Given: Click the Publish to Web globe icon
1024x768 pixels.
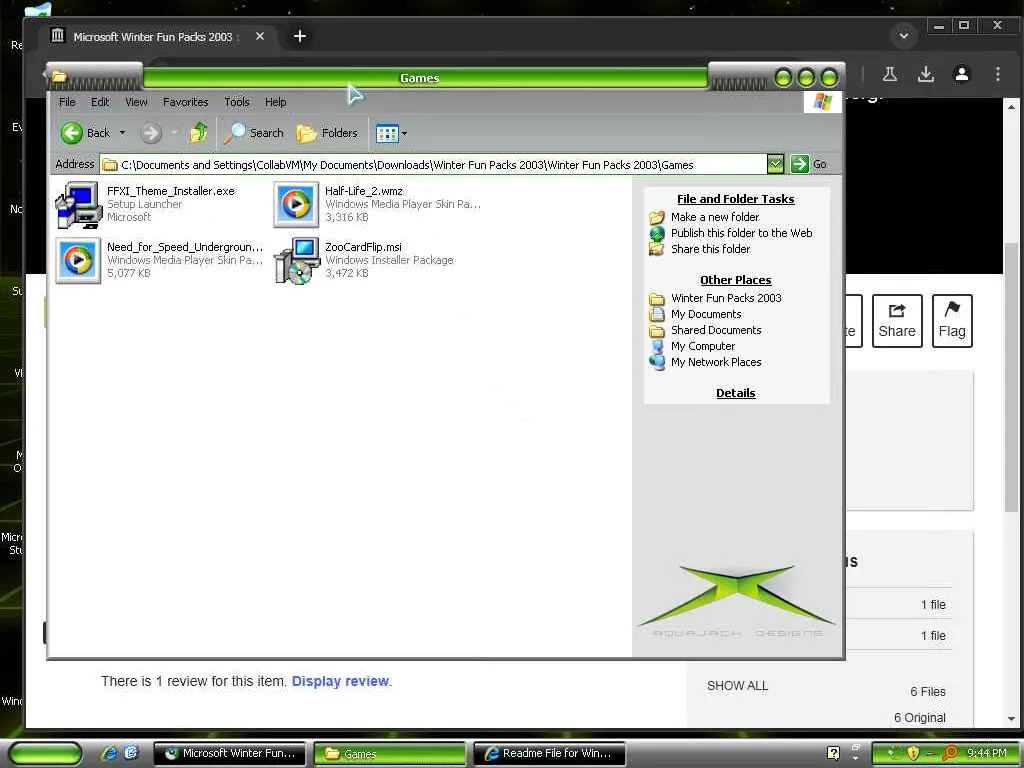Looking at the screenshot, I should [657, 233].
